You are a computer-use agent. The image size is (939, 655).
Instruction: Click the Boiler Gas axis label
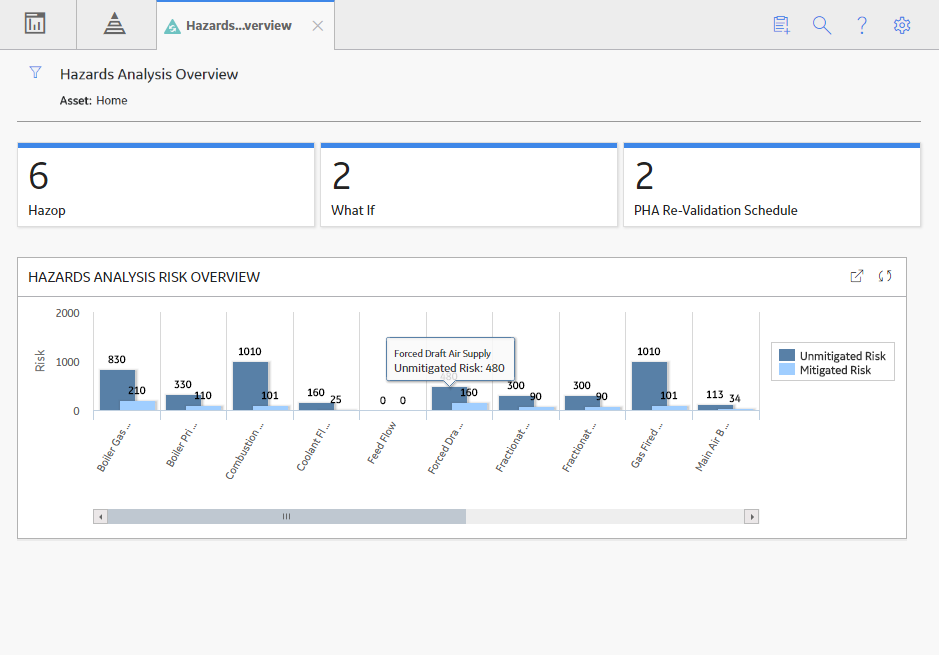[x=113, y=447]
